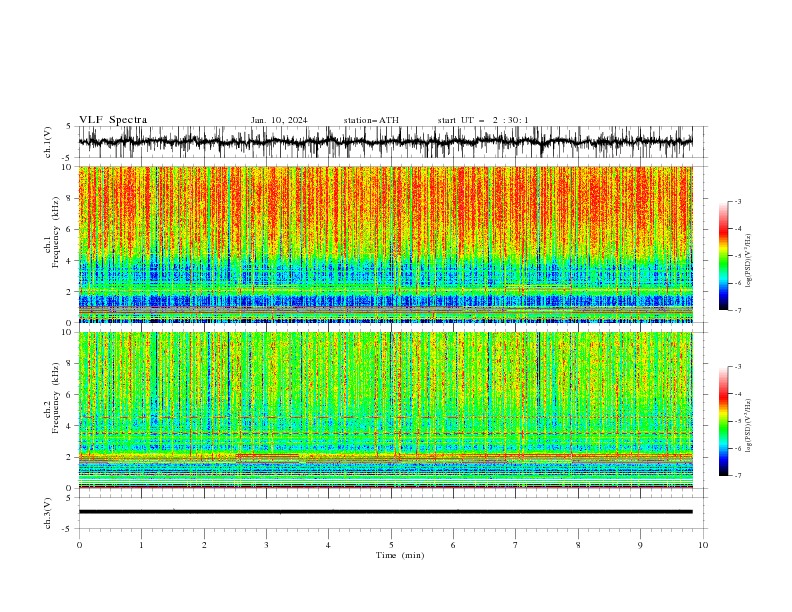Click the "start UT = 2 :30: 1" text
This screenshot has height=612, width=792.
point(483,120)
